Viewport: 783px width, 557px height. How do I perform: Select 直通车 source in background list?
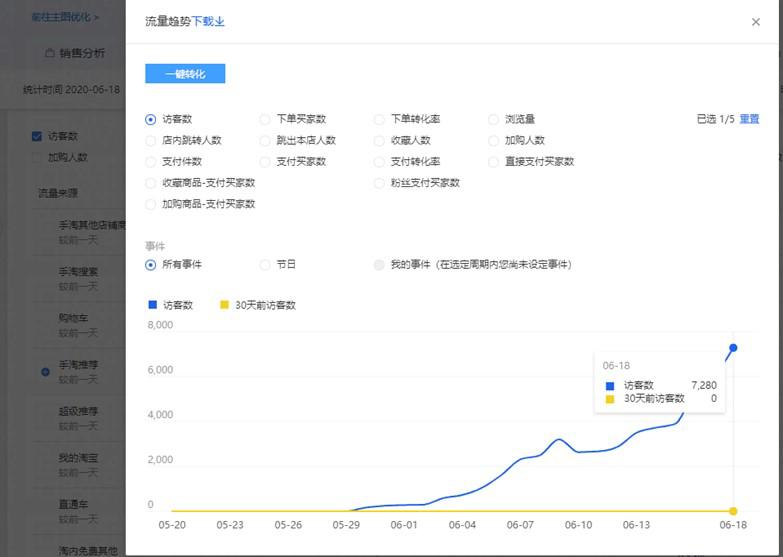[73, 504]
